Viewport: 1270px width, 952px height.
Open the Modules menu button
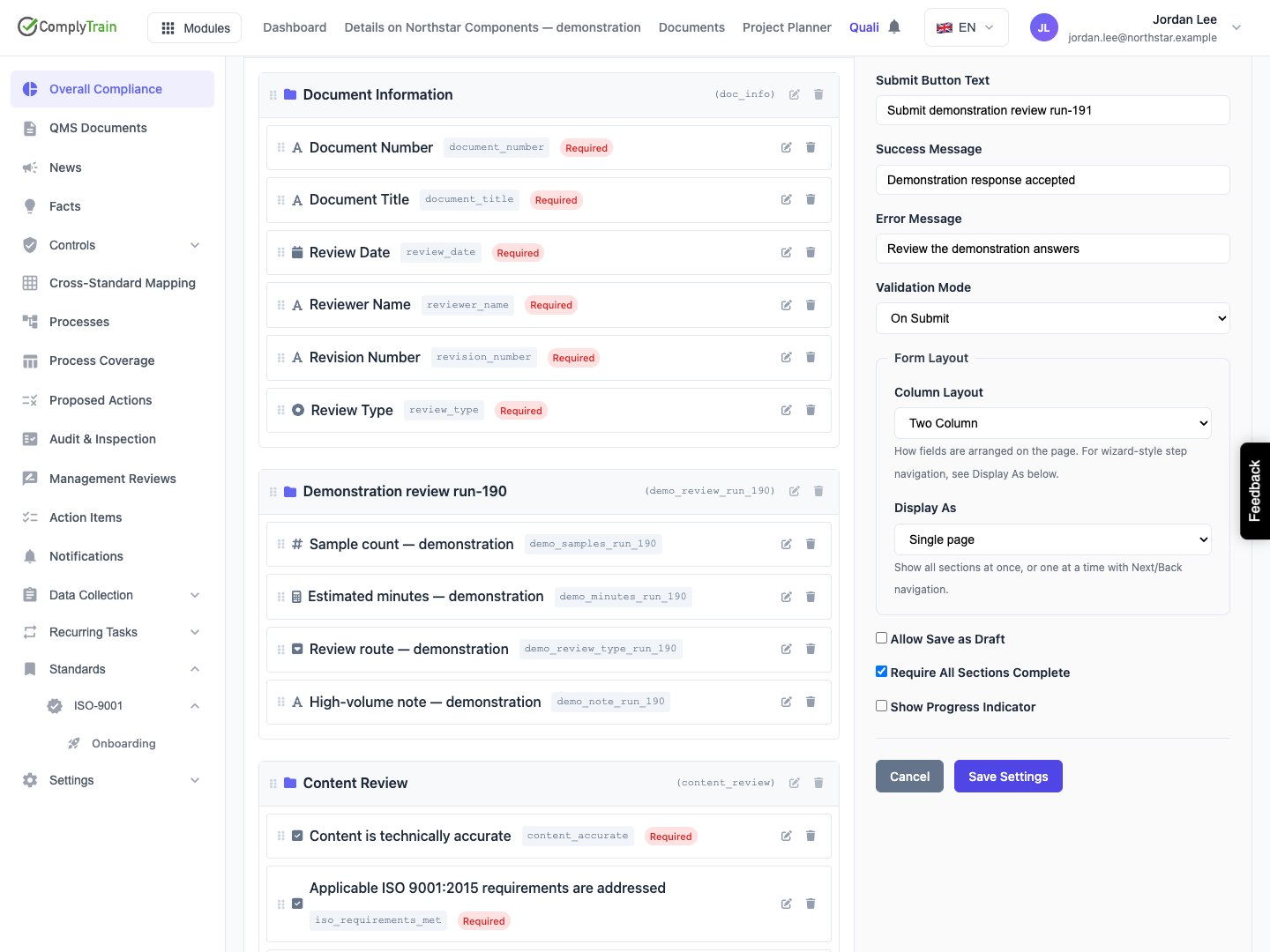click(x=196, y=28)
